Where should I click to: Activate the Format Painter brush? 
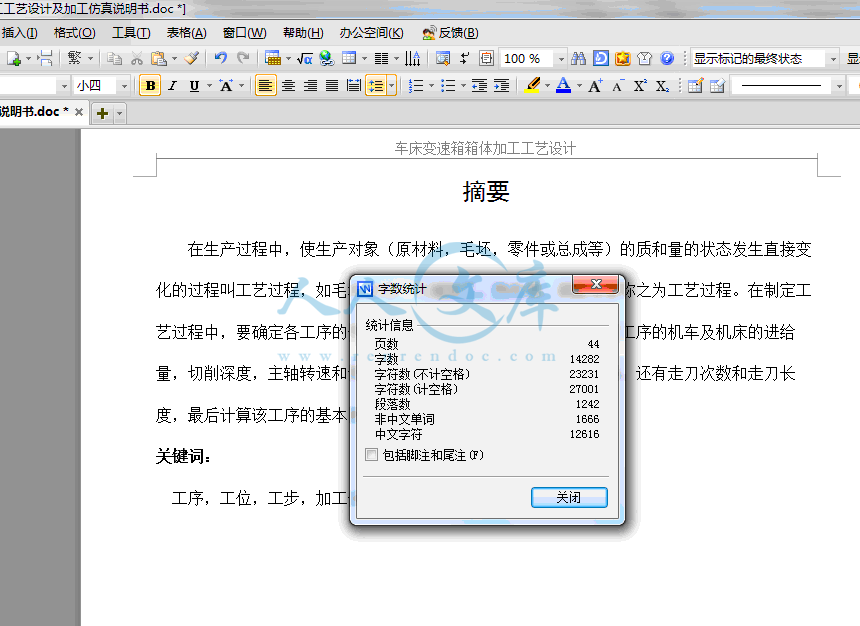pyautogui.click(x=191, y=58)
